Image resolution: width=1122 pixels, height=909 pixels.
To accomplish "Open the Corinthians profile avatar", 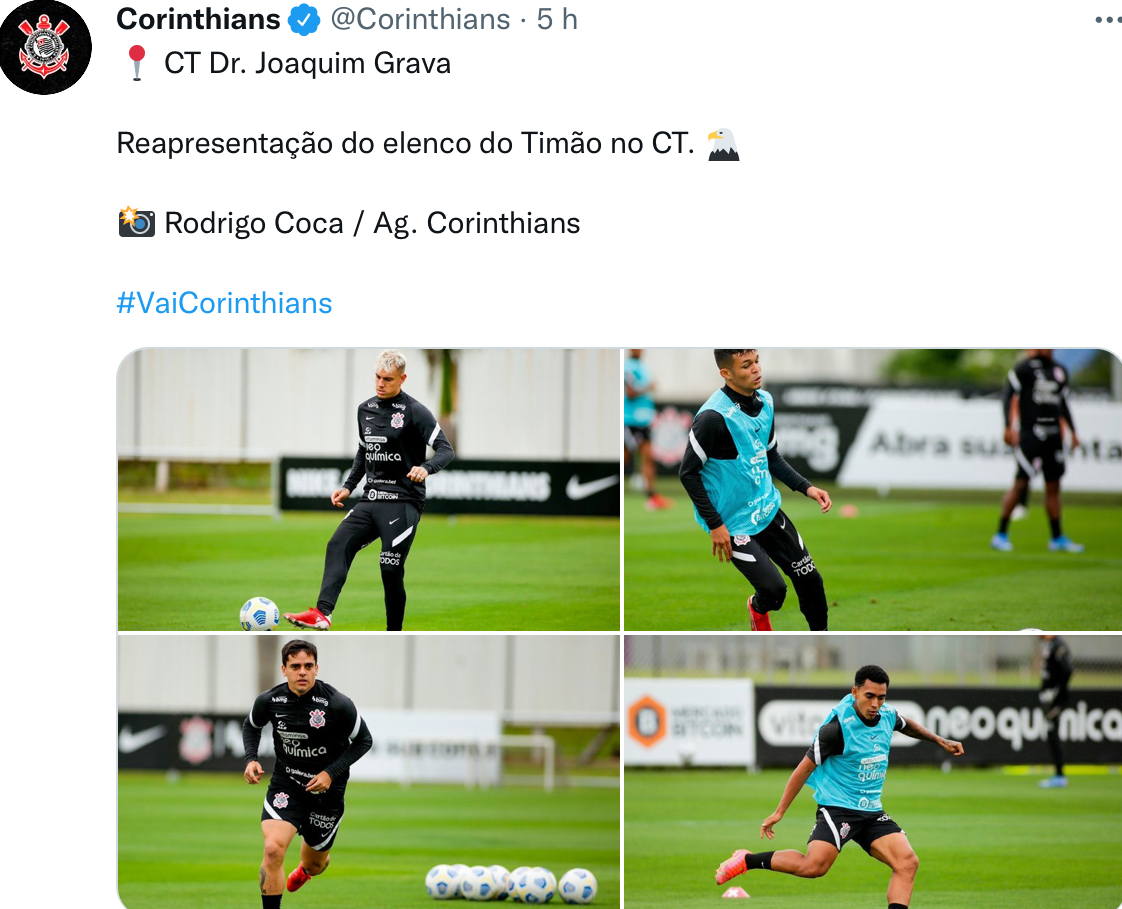I will (x=45, y=47).
